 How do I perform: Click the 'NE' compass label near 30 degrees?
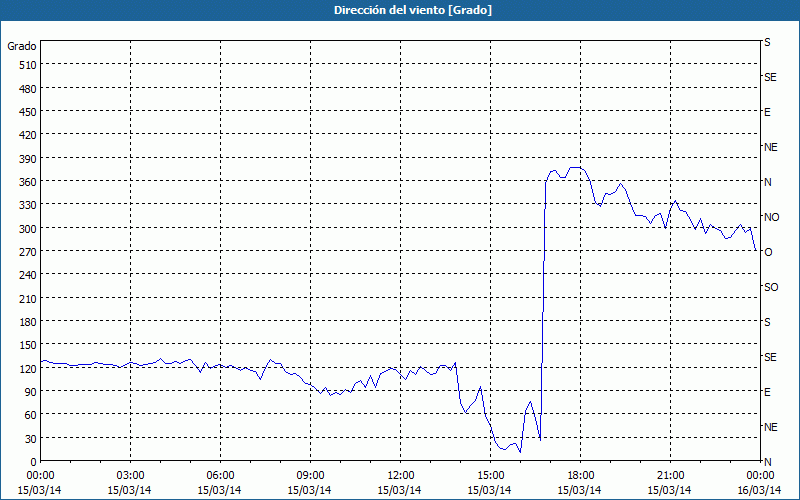point(770,427)
